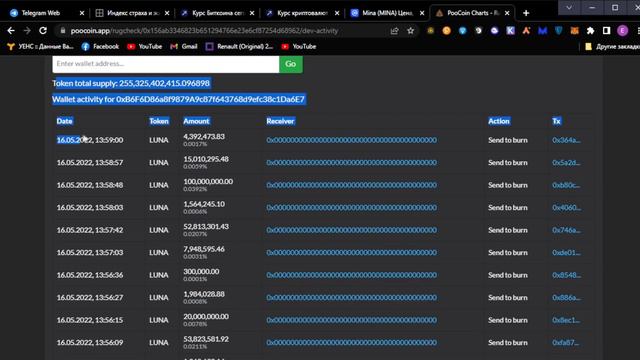The width and height of the screenshot is (640, 360).
Task: Click the Token total supply text
Action: [131, 83]
